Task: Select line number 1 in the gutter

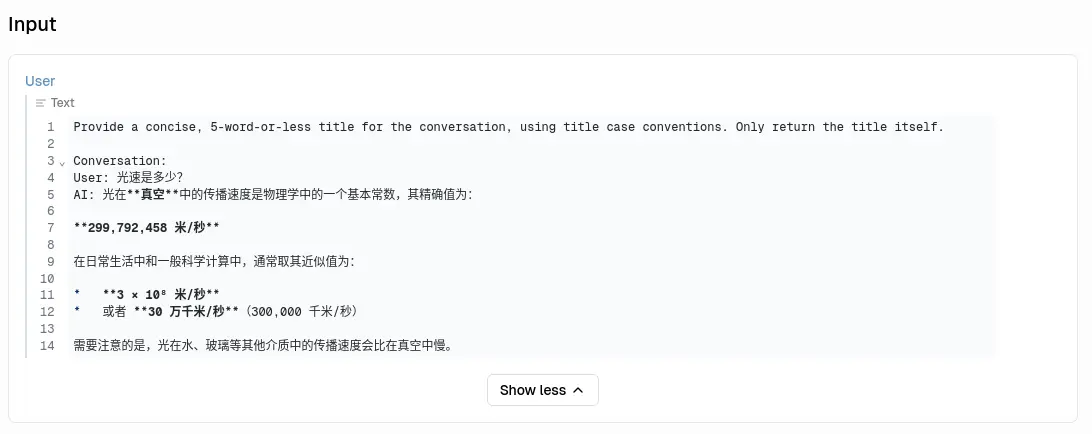Action: coord(49,127)
